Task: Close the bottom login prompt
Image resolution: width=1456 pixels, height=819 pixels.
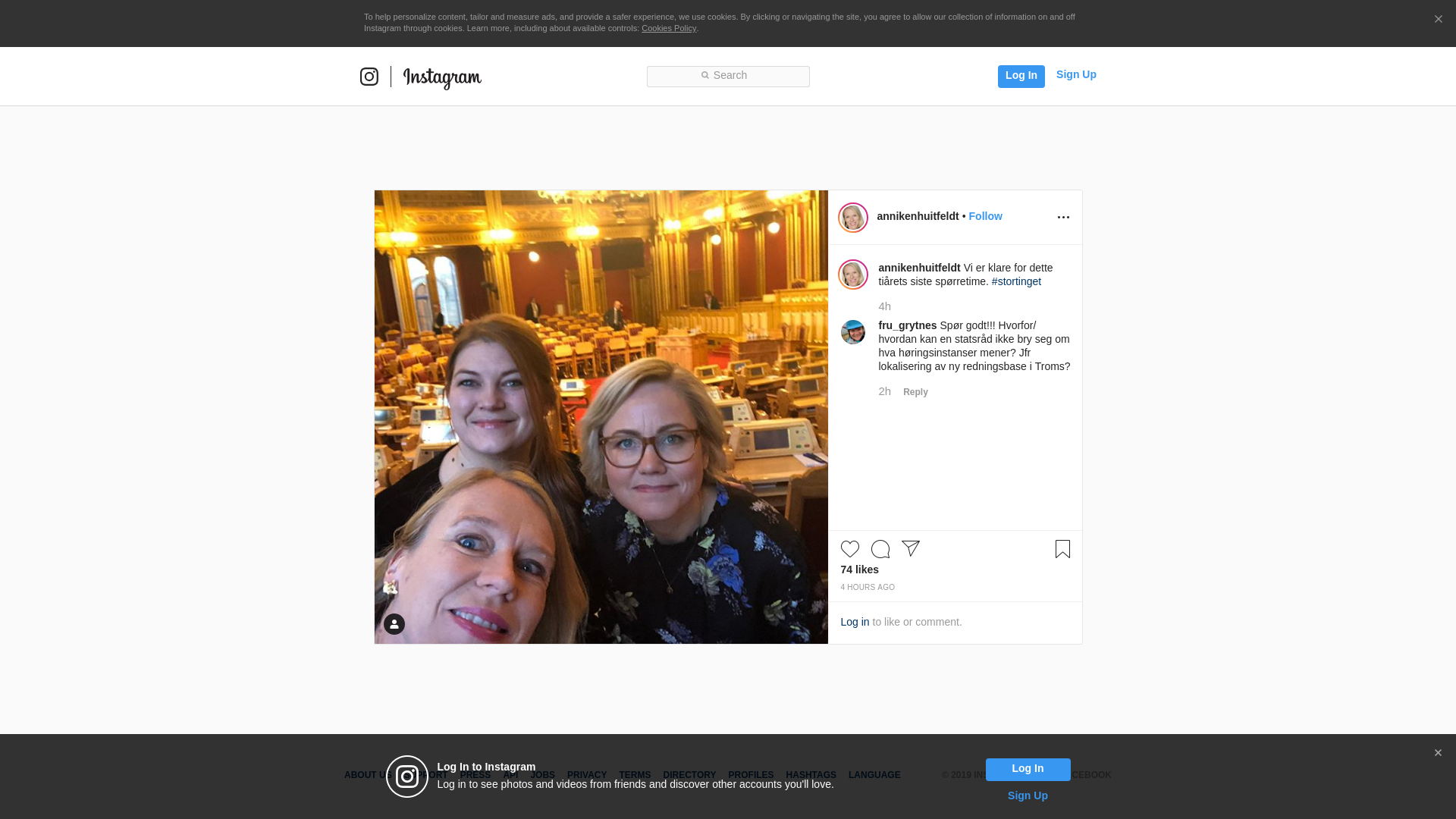Action: click(x=1438, y=753)
